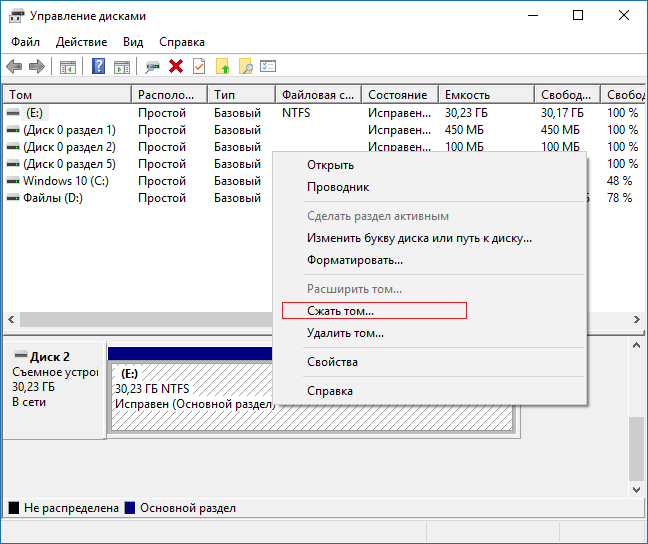The height and width of the screenshot is (544, 648).
Task: Click the black Не распределена legend swatch
Action: (x=14, y=508)
